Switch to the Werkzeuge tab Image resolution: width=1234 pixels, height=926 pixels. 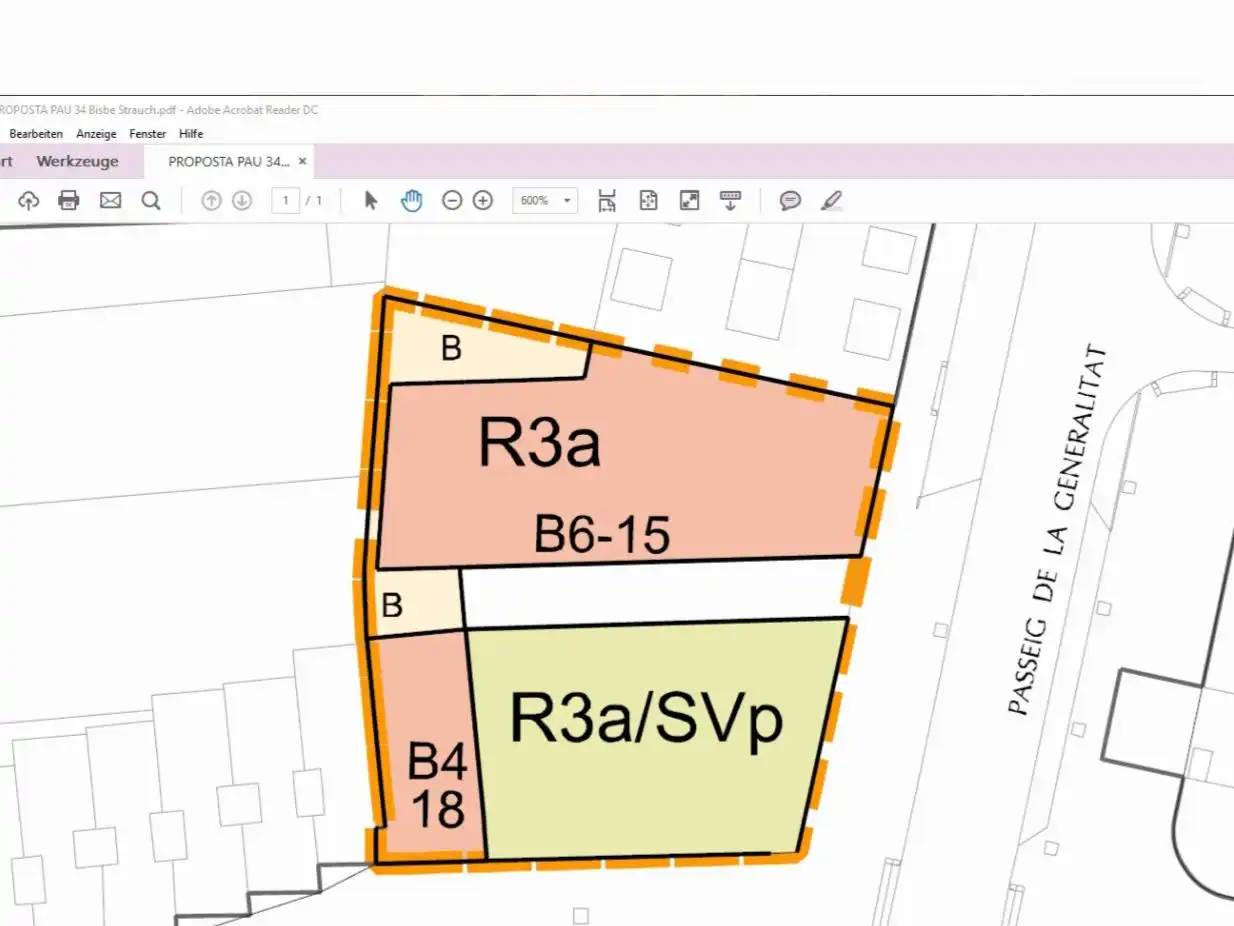77,161
